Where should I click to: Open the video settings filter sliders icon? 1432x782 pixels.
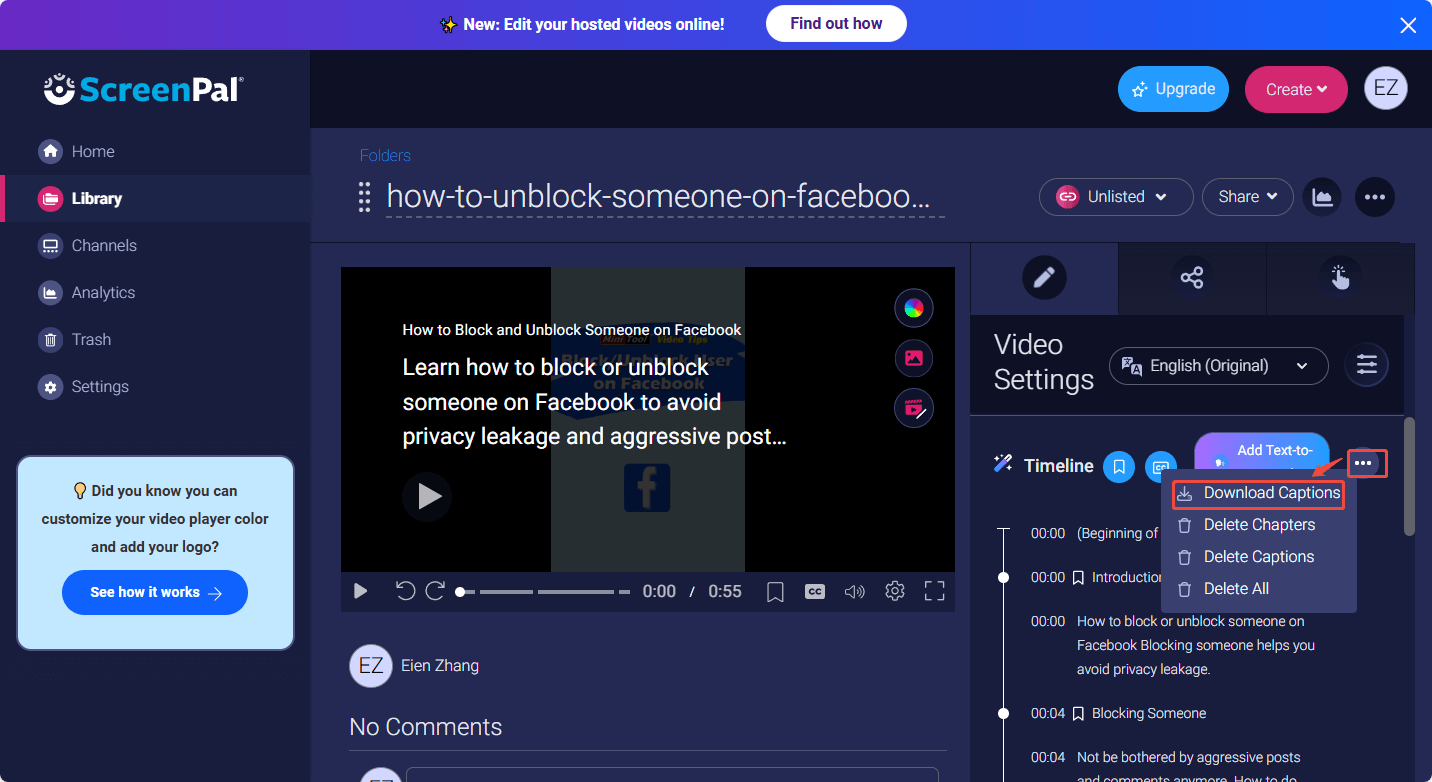point(1366,365)
